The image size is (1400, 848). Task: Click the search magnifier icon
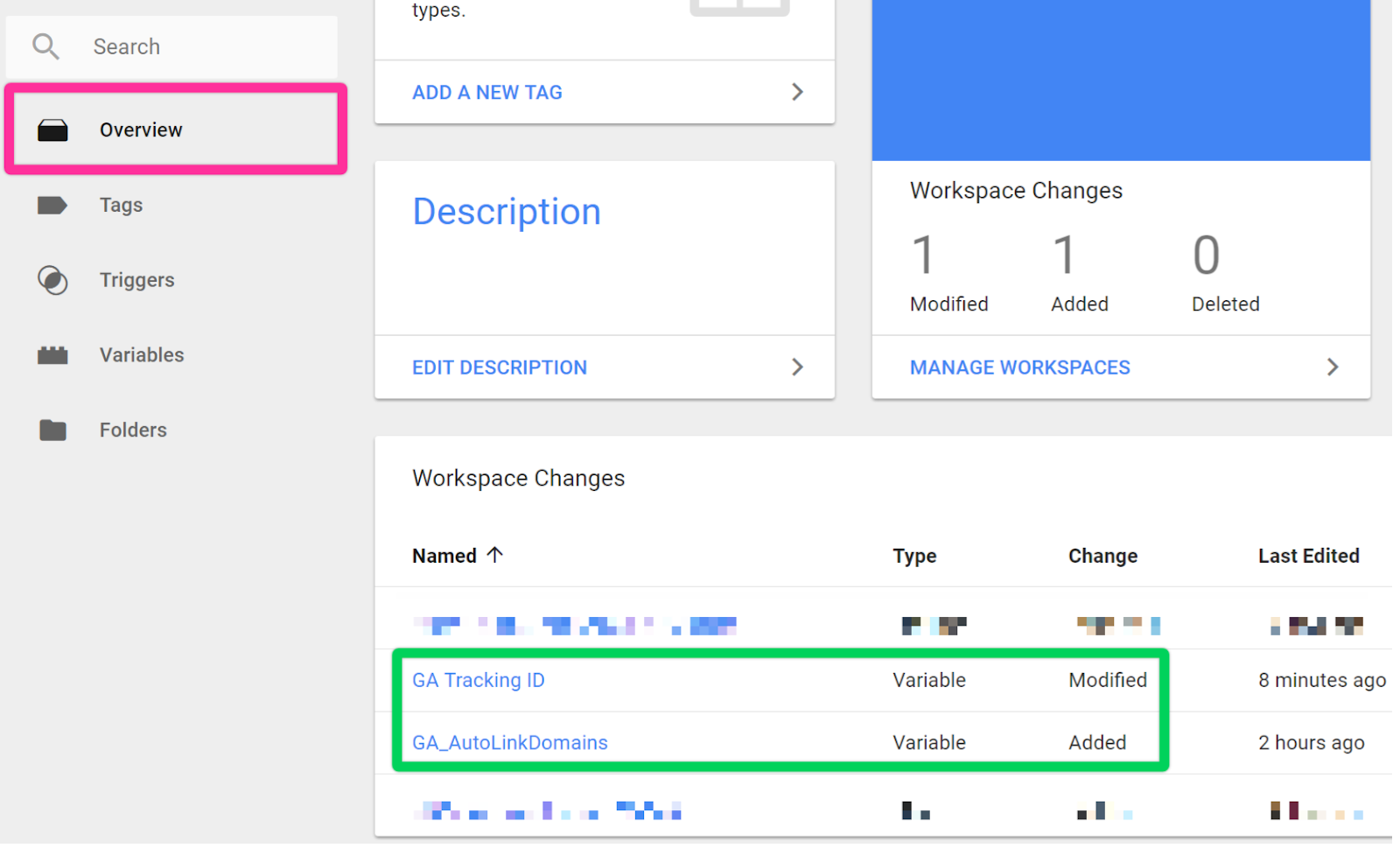45,46
